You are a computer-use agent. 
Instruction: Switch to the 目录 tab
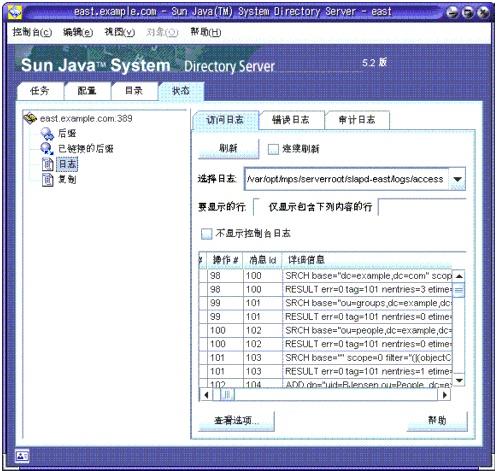pos(134,91)
